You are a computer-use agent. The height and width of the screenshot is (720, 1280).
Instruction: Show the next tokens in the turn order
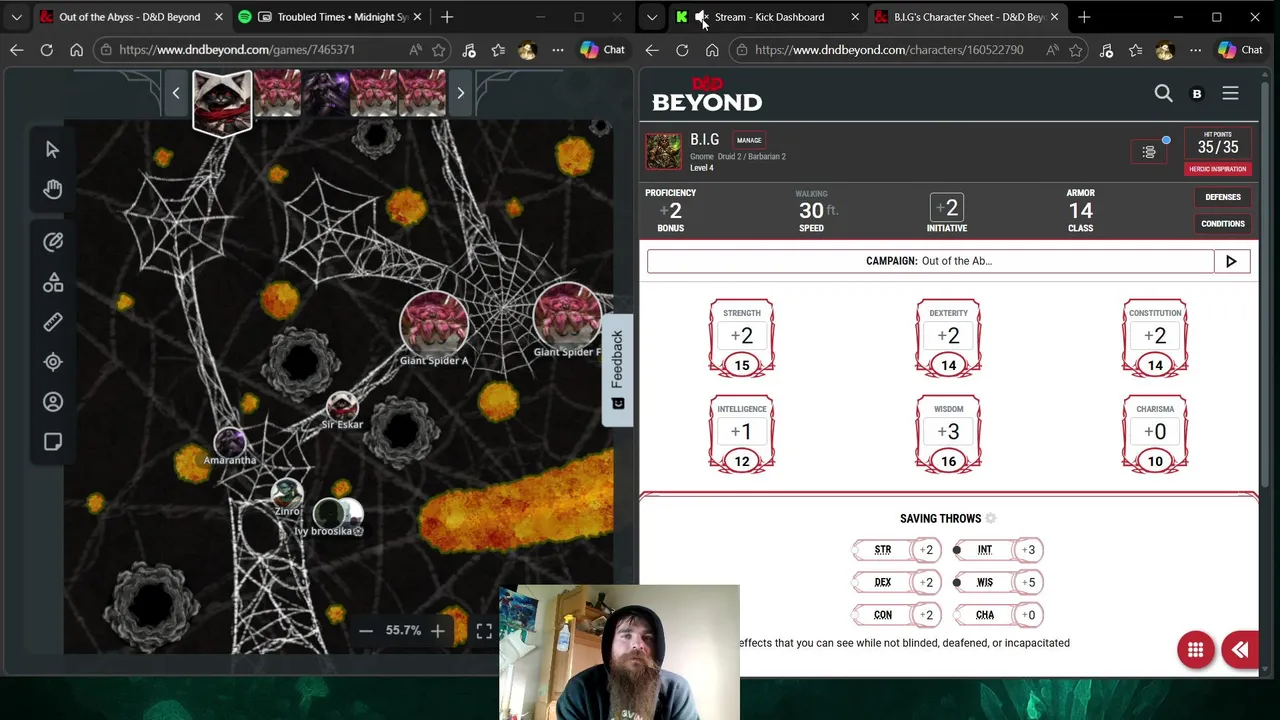tap(460, 94)
